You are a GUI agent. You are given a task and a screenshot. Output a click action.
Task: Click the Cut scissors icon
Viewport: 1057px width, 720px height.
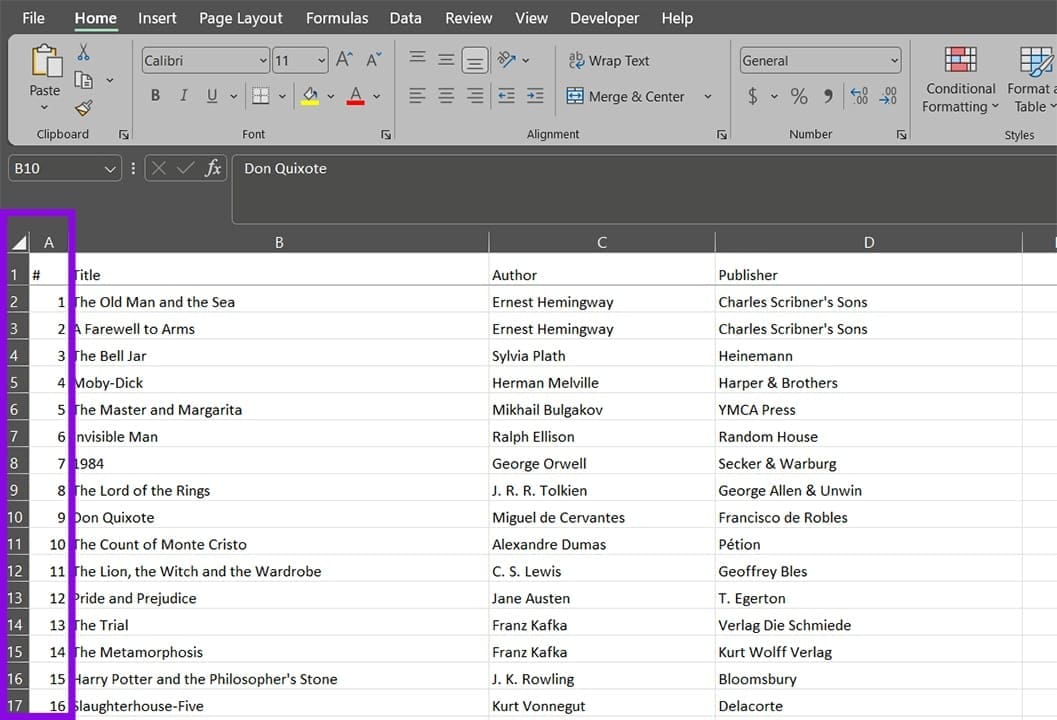[x=84, y=52]
